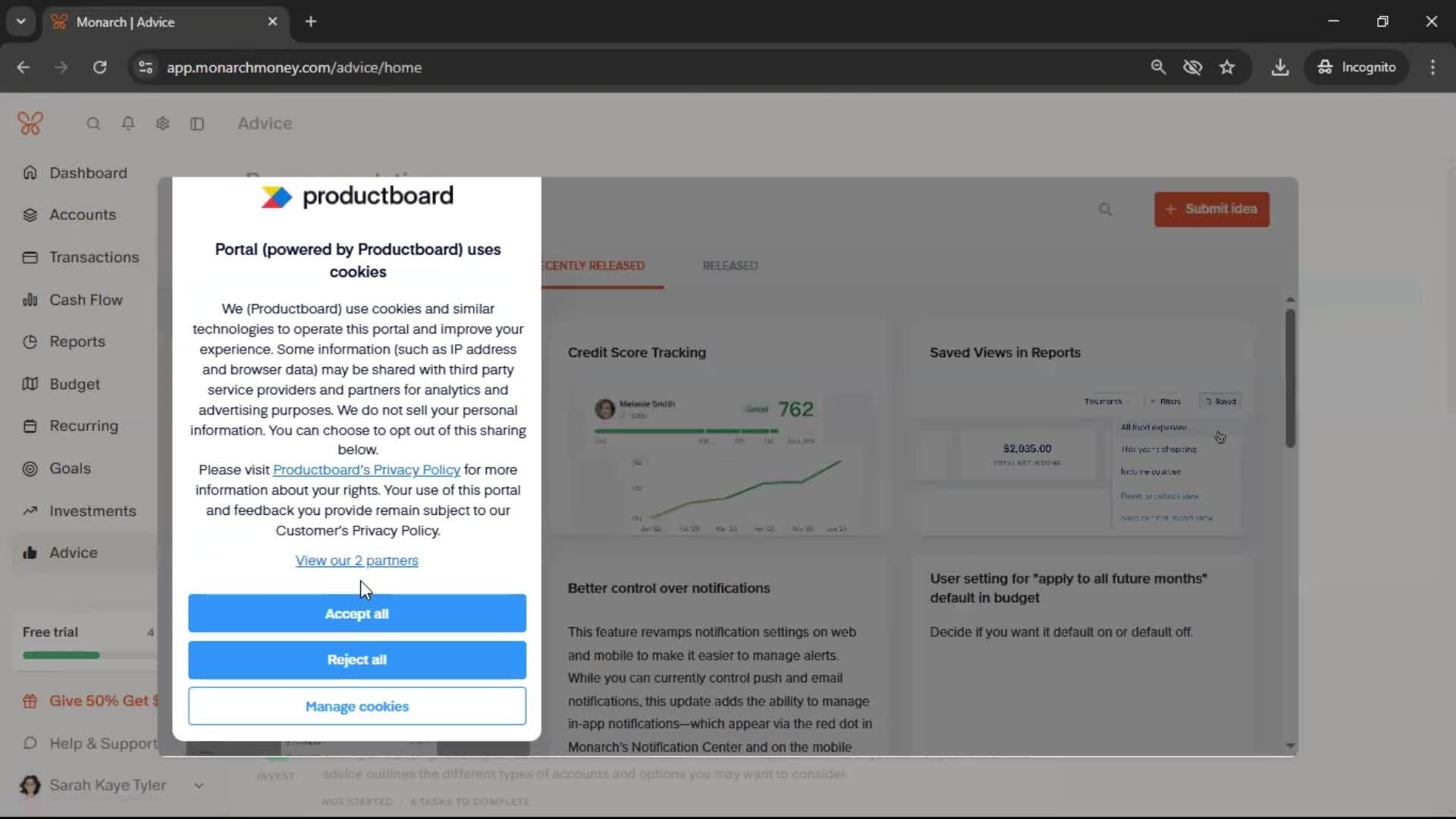The image size is (1456, 819).
Task: Open the search magnifier in Monarch header
Action: (93, 124)
